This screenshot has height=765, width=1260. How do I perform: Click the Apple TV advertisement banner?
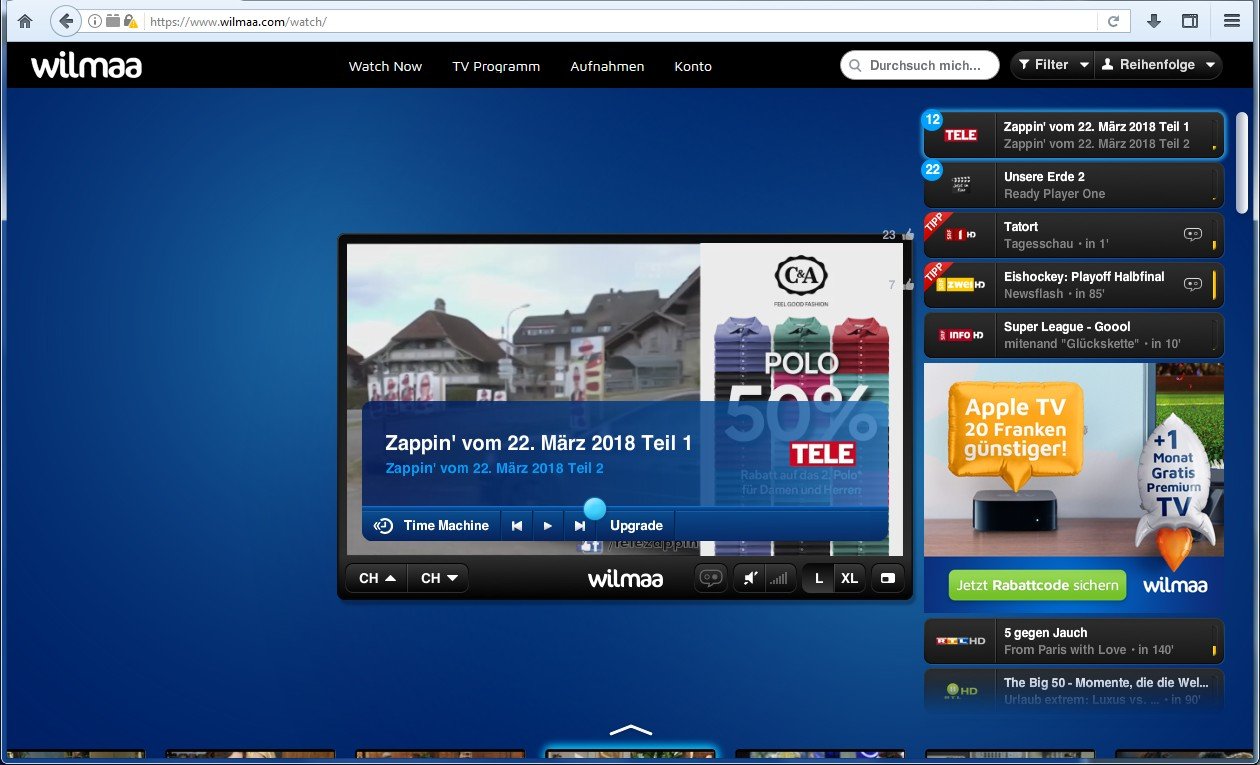coord(1074,487)
